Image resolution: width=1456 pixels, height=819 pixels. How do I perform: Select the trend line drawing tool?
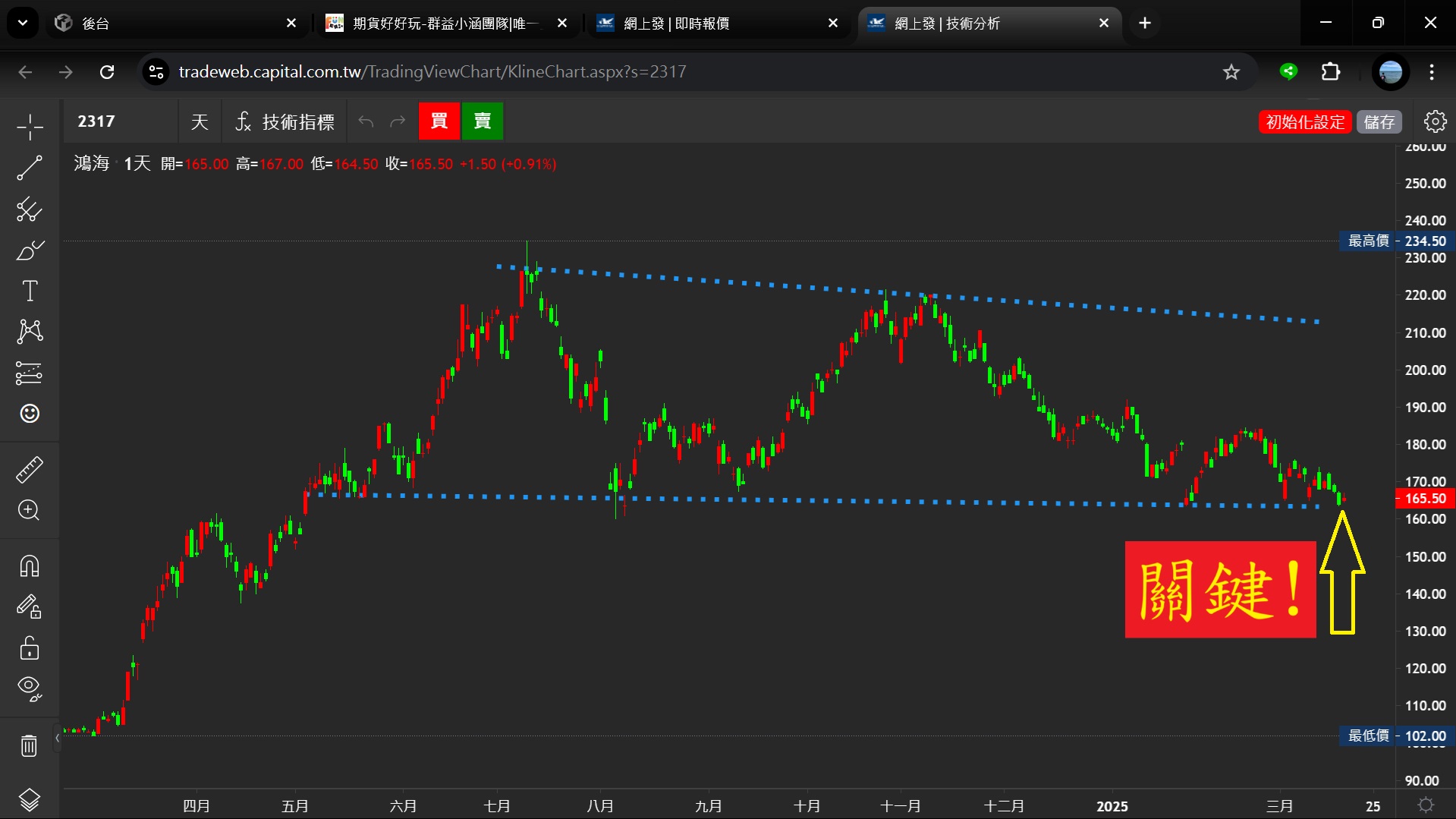(x=30, y=168)
